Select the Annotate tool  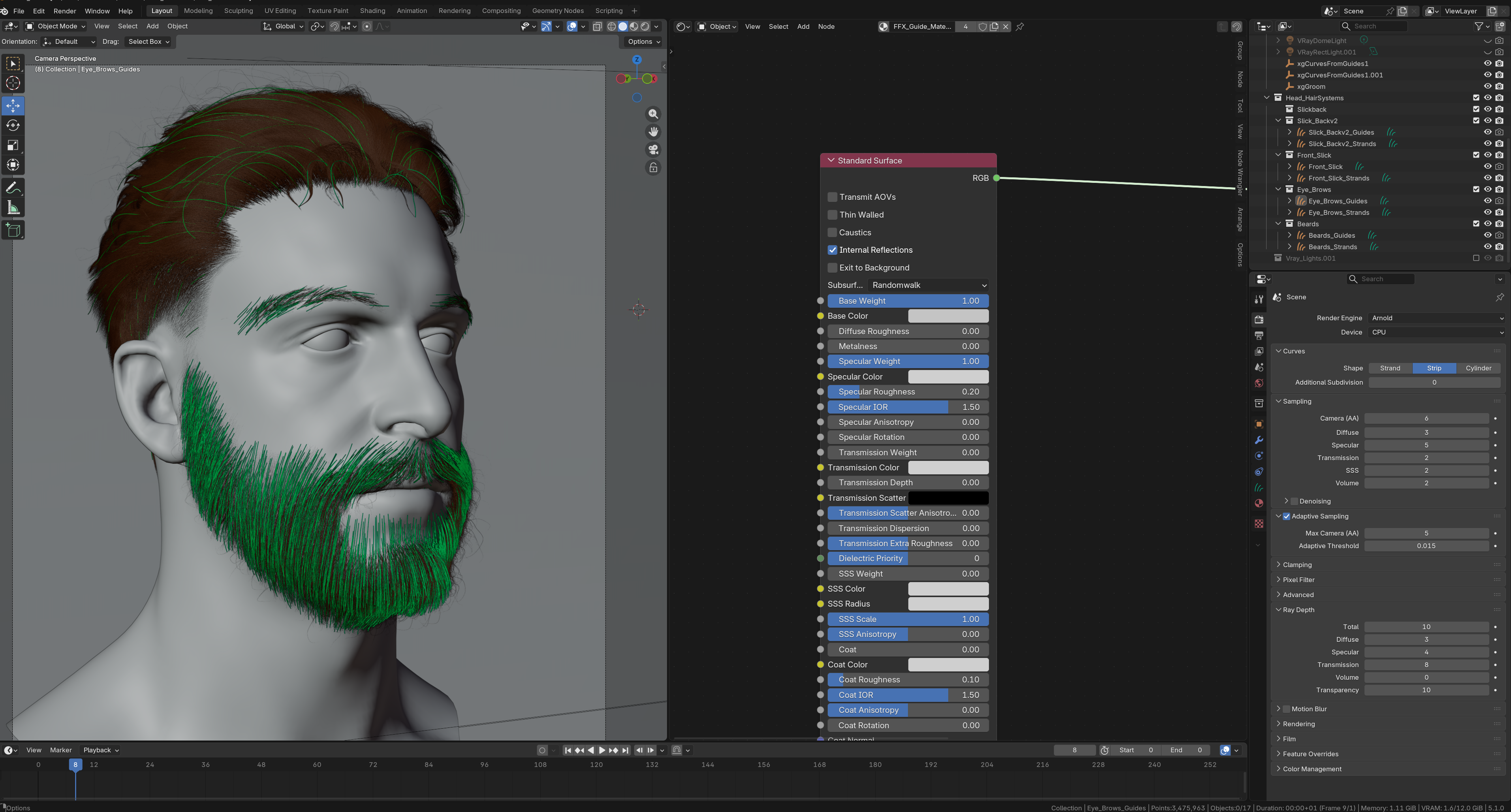[x=13, y=188]
